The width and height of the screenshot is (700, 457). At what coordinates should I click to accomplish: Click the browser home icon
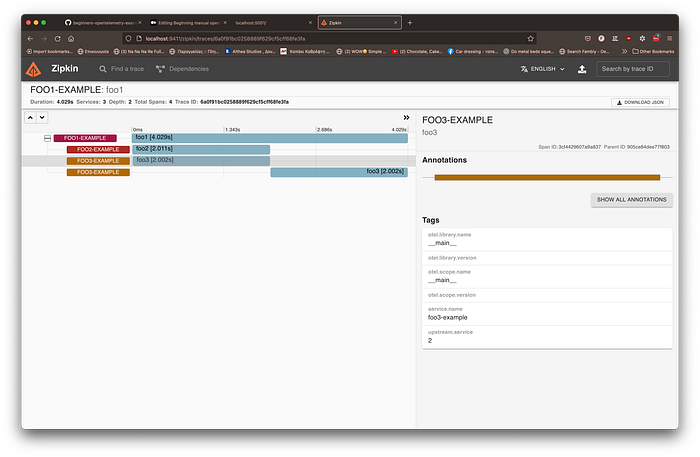point(71,39)
